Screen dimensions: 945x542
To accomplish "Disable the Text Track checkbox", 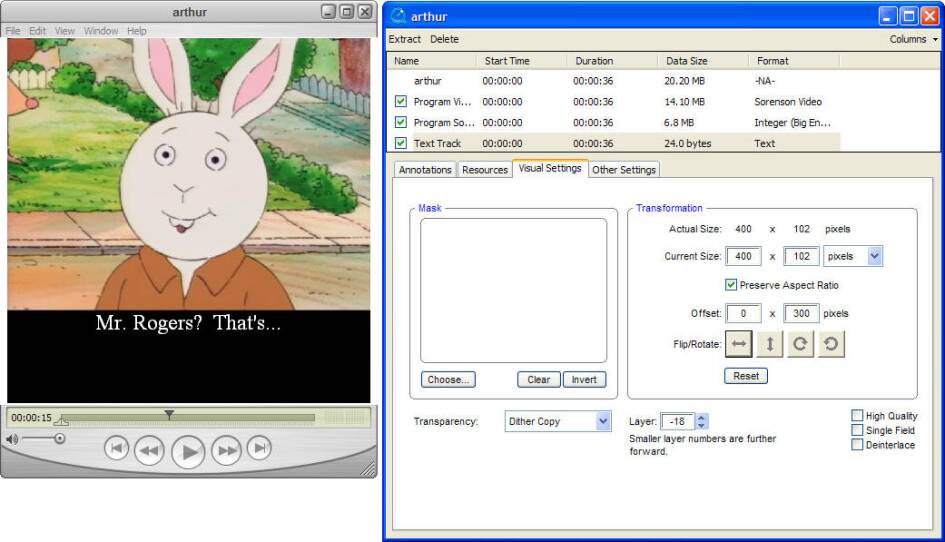I will (x=401, y=143).
